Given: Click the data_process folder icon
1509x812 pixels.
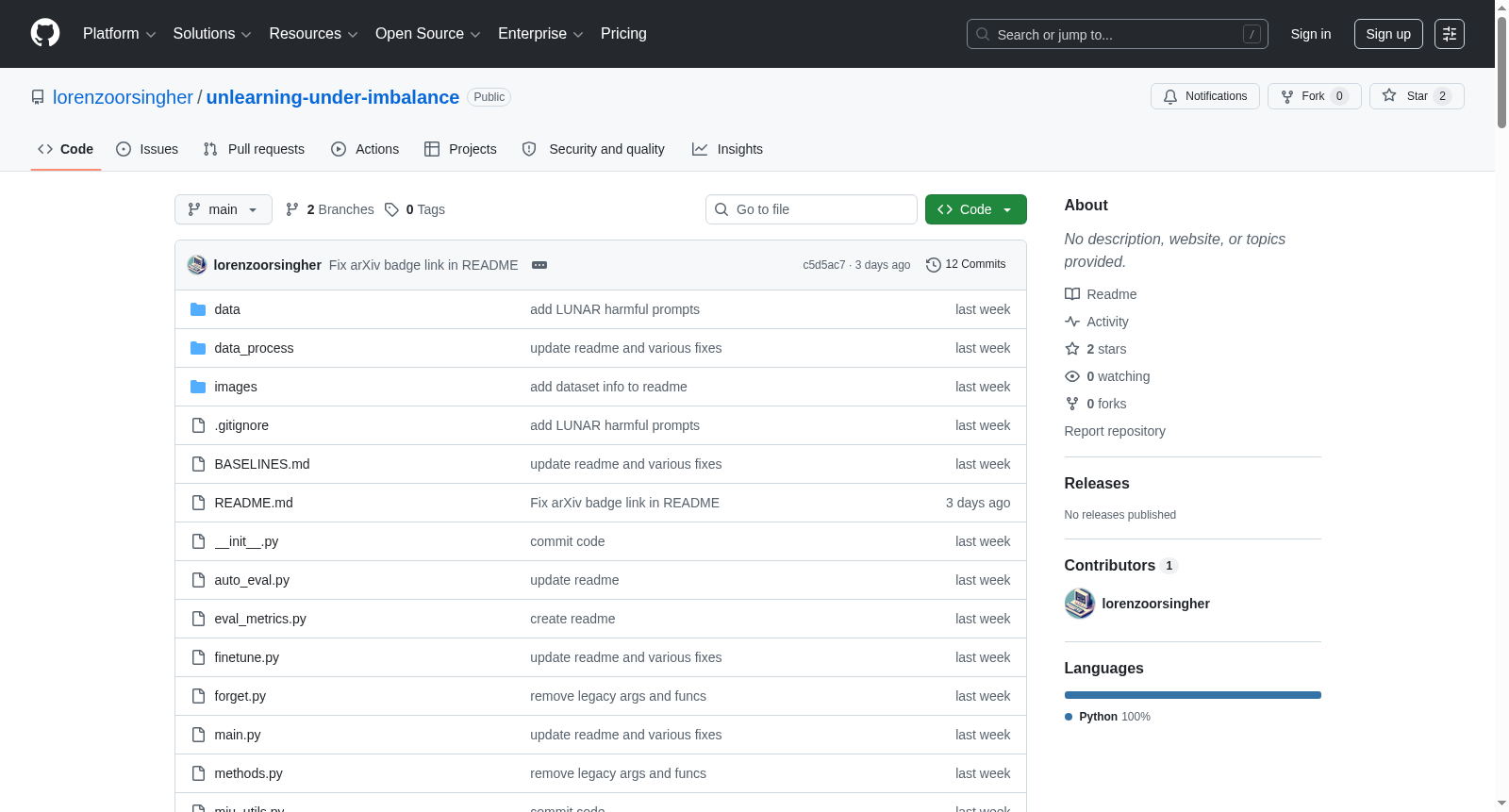Looking at the screenshot, I should pyautogui.click(x=198, y=348).
